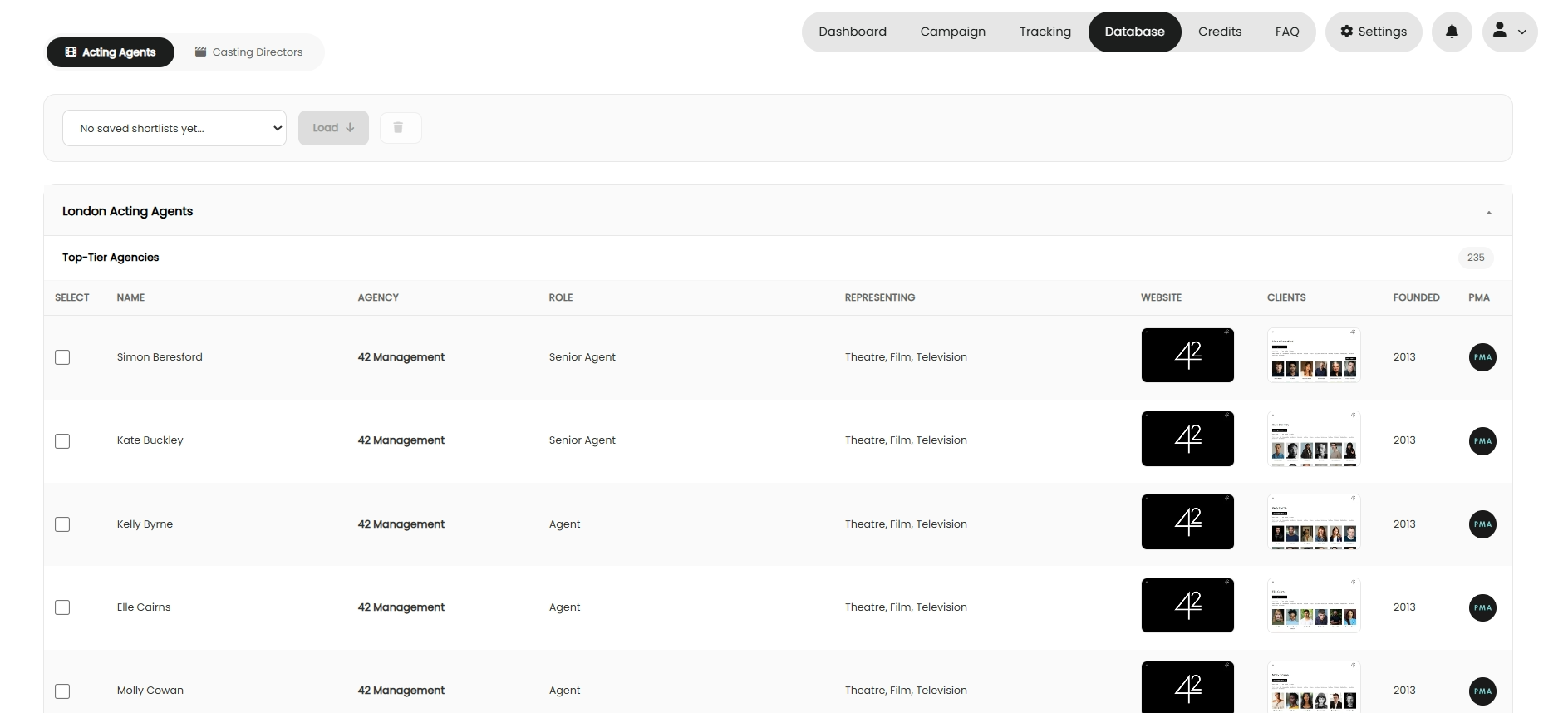Switch to the Casting Directors tab
The height and width of the screenshot is (713, 1568).
(x=248, y=52)
